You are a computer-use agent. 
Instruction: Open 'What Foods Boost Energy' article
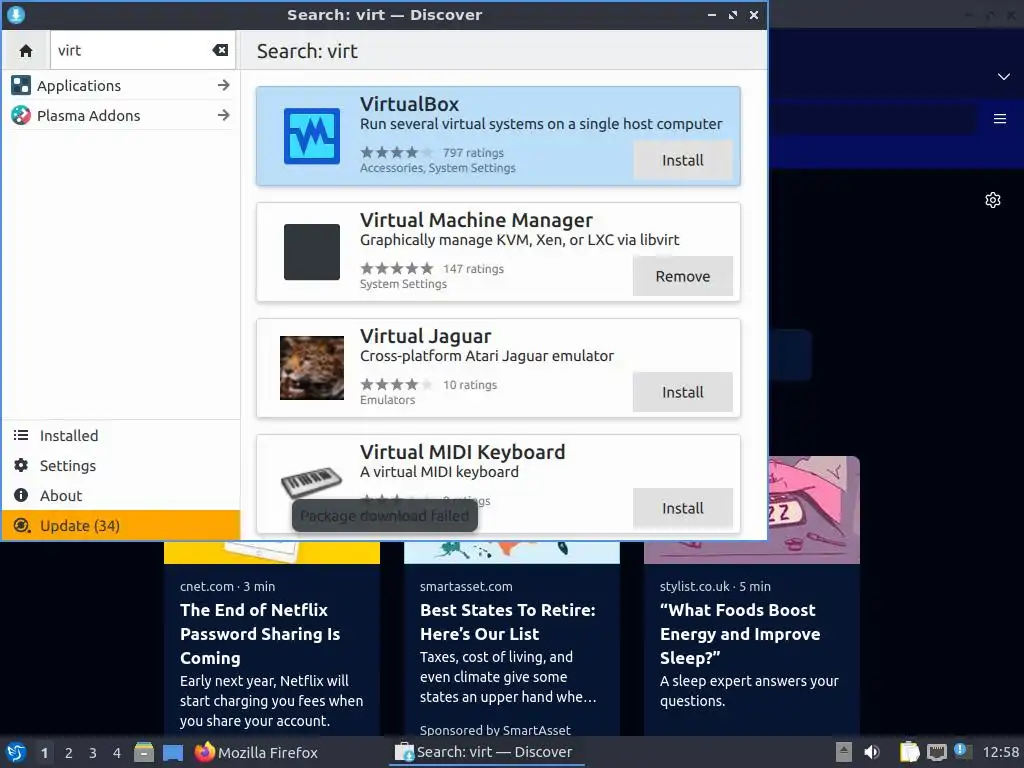pos(740,633)
